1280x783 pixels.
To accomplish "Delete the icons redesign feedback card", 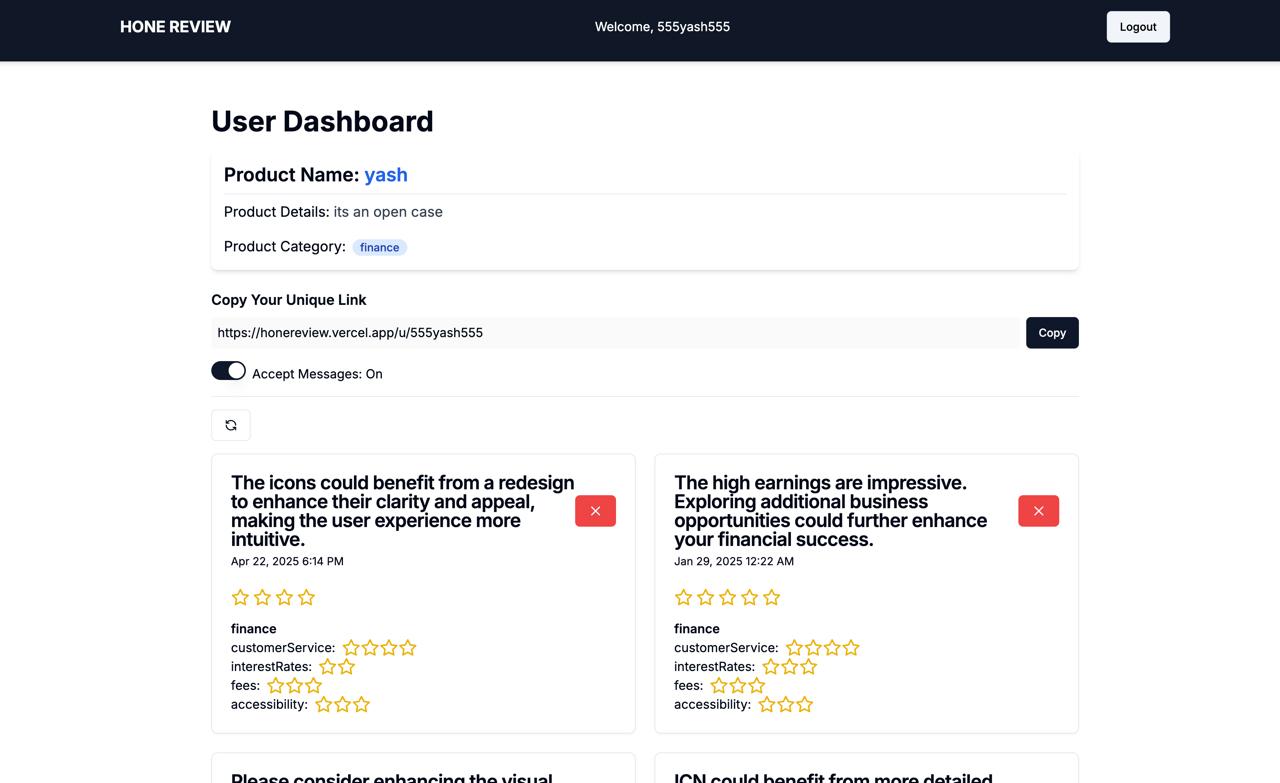I will 595,511.
